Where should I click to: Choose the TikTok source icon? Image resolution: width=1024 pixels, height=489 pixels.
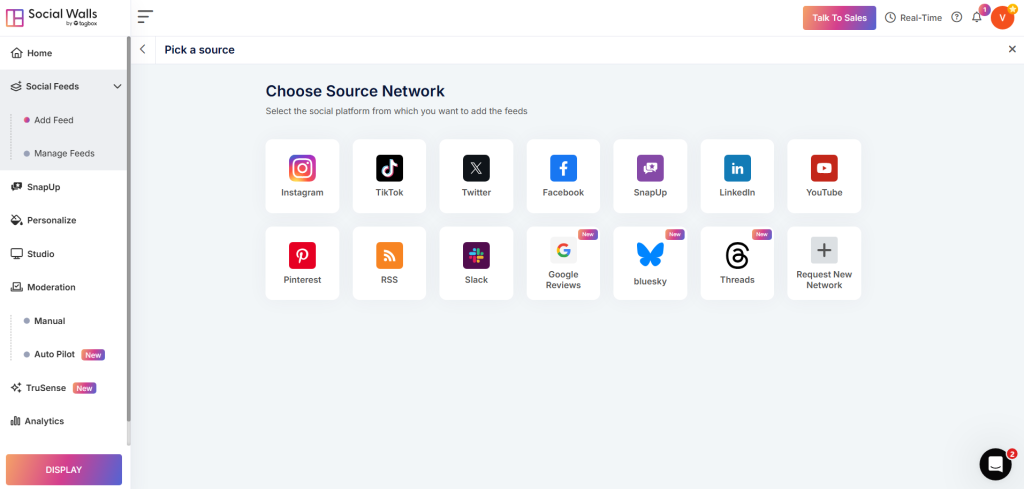click(389, 168)
